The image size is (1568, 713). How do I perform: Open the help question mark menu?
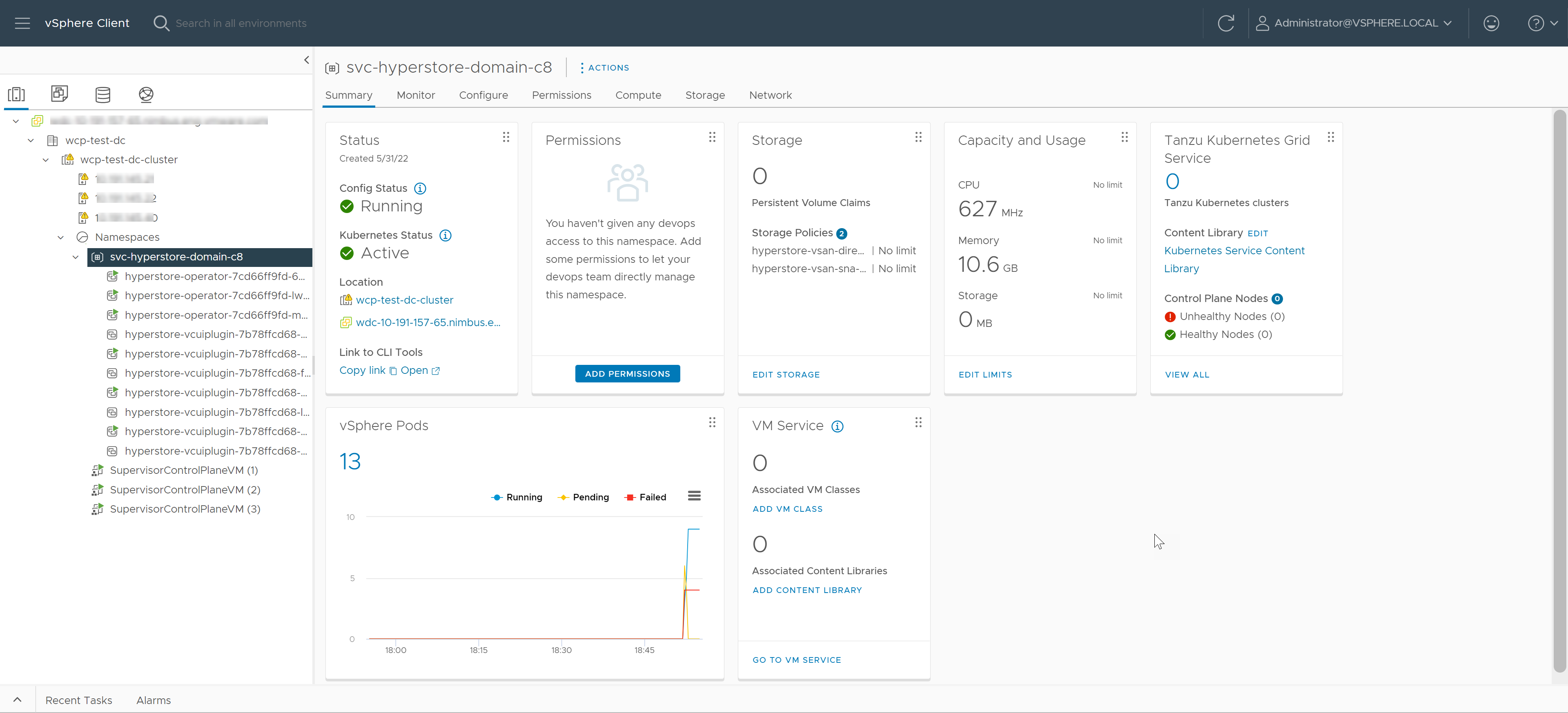(x=1542, y=23)
